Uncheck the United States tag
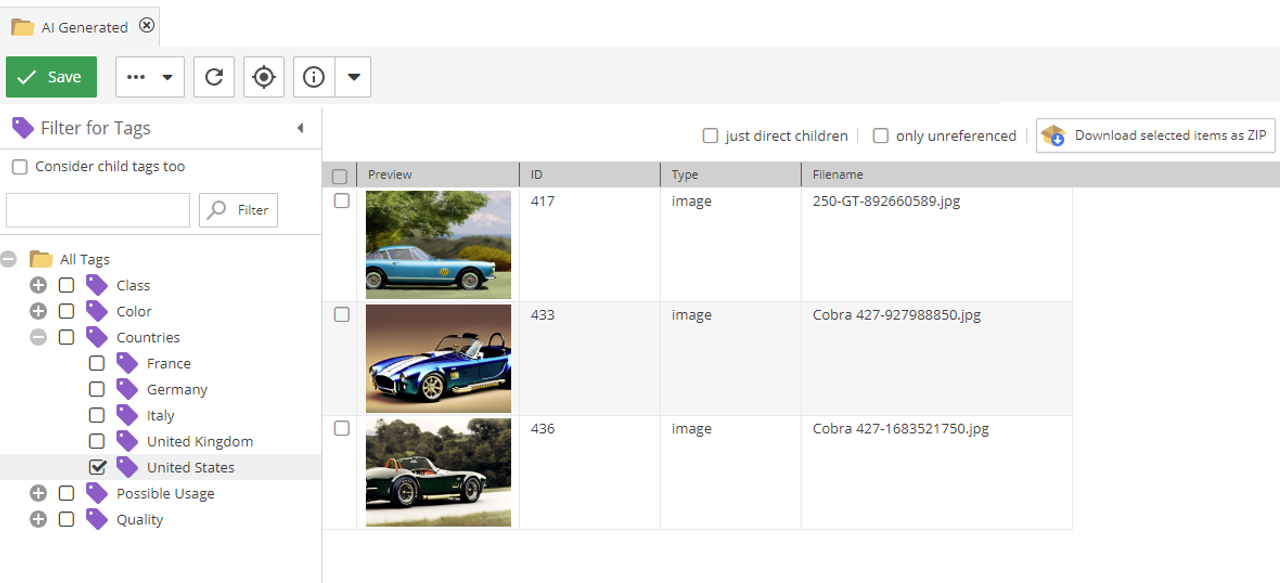1280x583 pixels. (x=96, y=467)
